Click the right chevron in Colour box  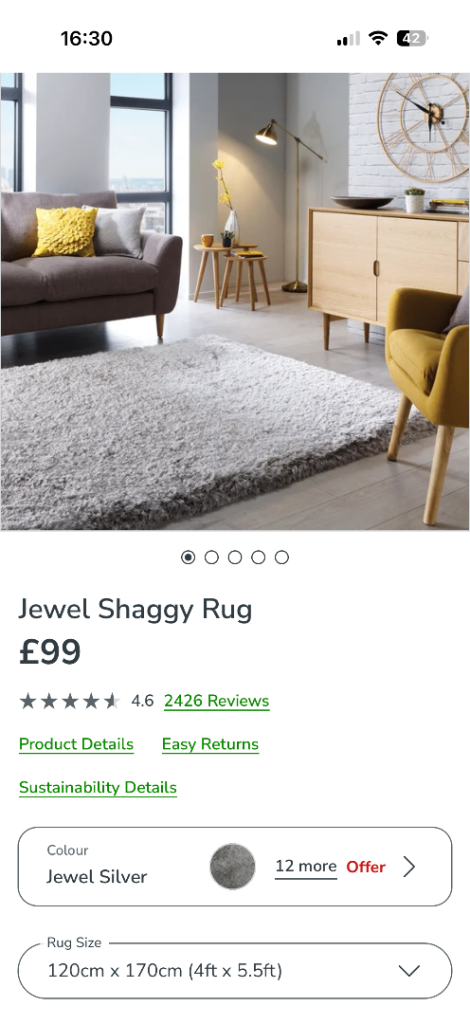(409, 867)
